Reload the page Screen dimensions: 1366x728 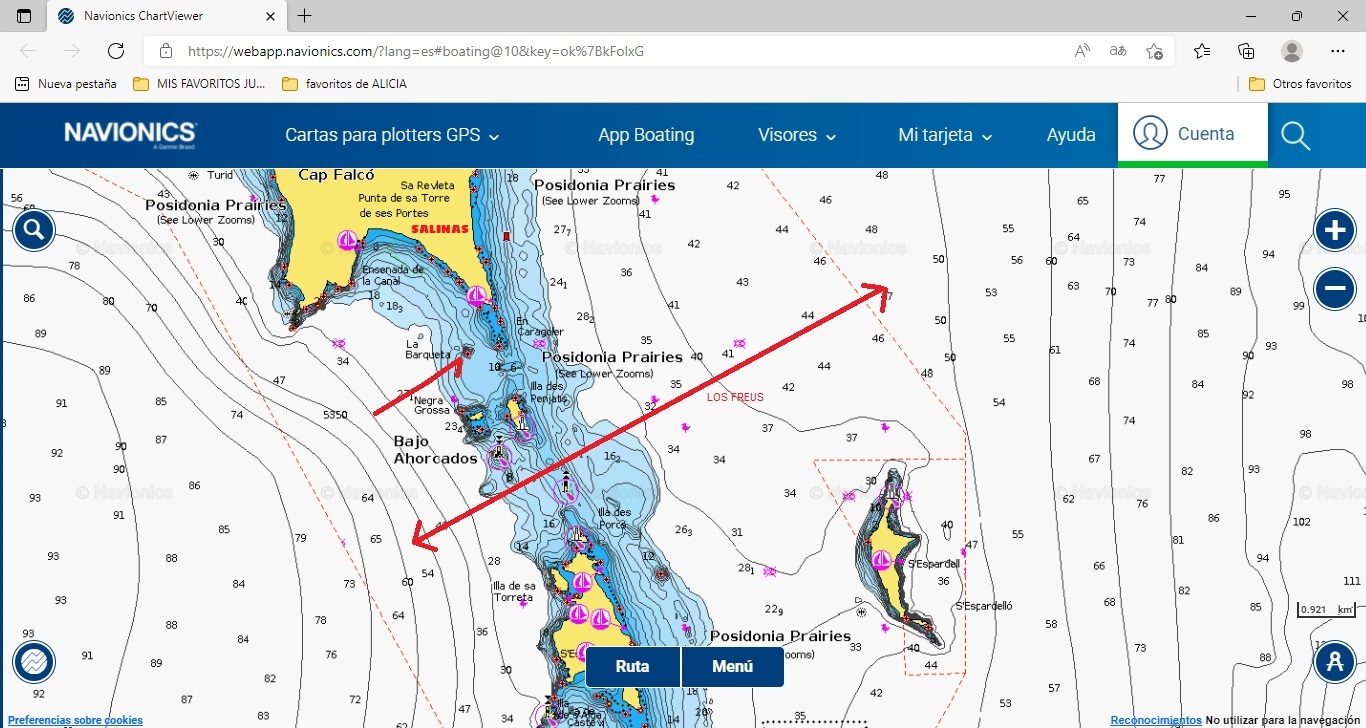point(116,51)
